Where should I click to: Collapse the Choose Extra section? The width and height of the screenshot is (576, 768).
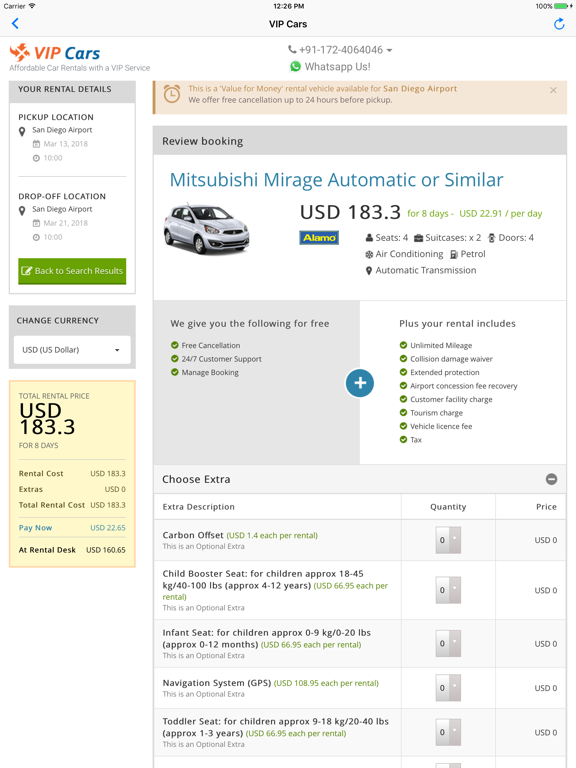pyautogui.click(x=552, y=480)
